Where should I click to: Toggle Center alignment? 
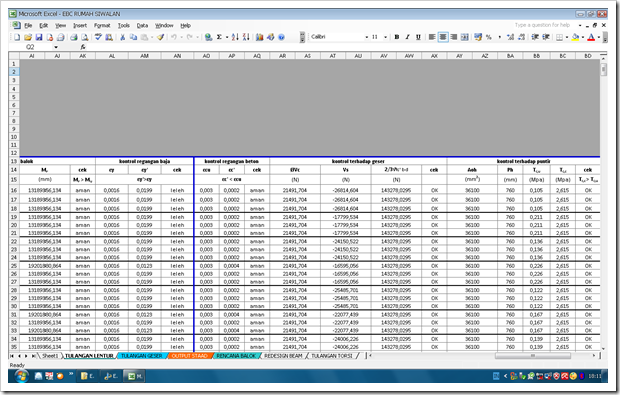click(x=443, y=37)
